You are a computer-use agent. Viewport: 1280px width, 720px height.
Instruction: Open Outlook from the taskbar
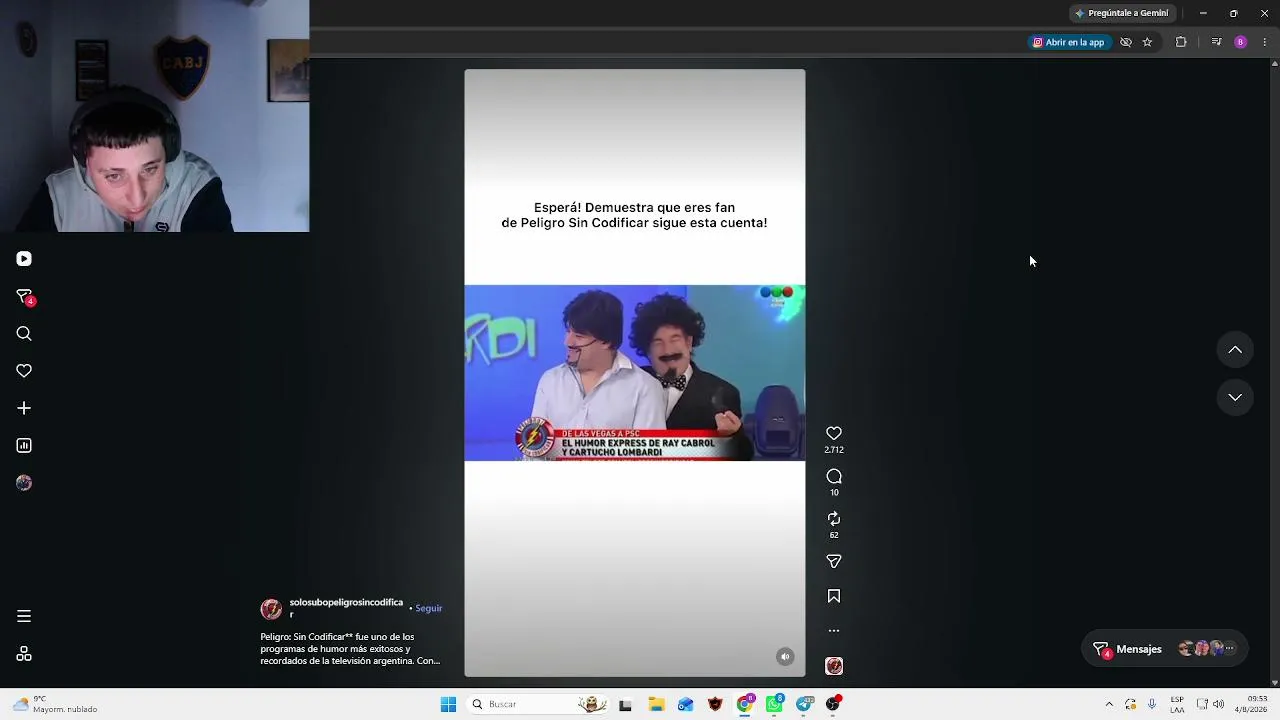[685, 704]
